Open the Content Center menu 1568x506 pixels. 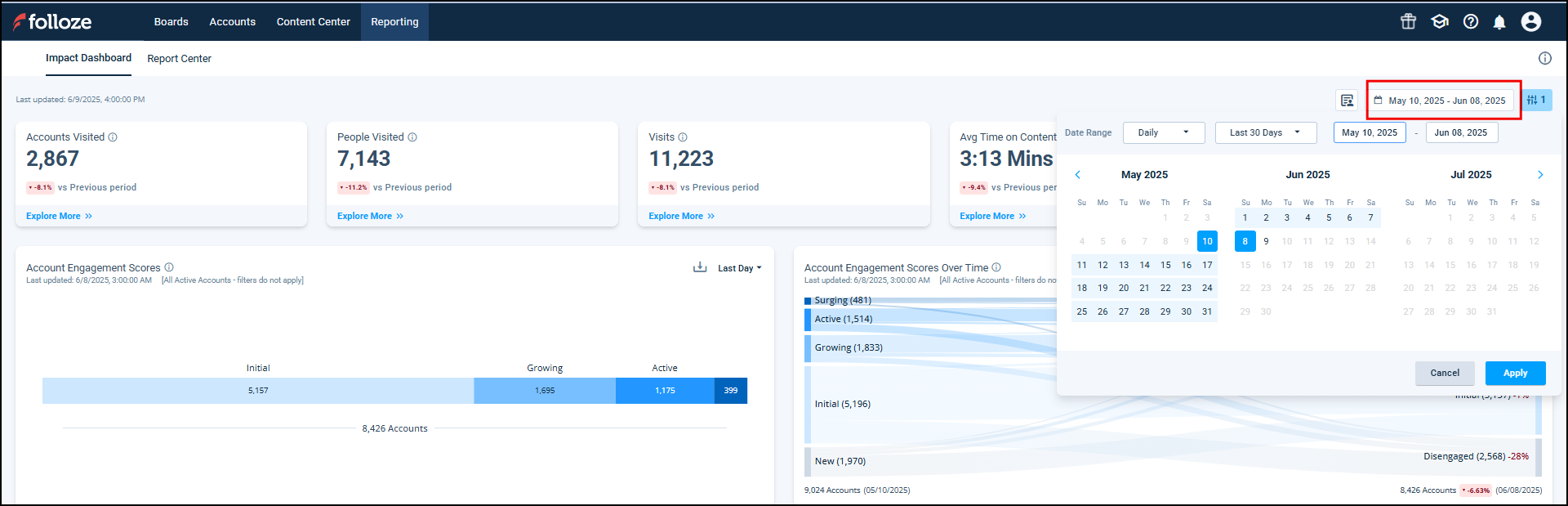[313, 22]
